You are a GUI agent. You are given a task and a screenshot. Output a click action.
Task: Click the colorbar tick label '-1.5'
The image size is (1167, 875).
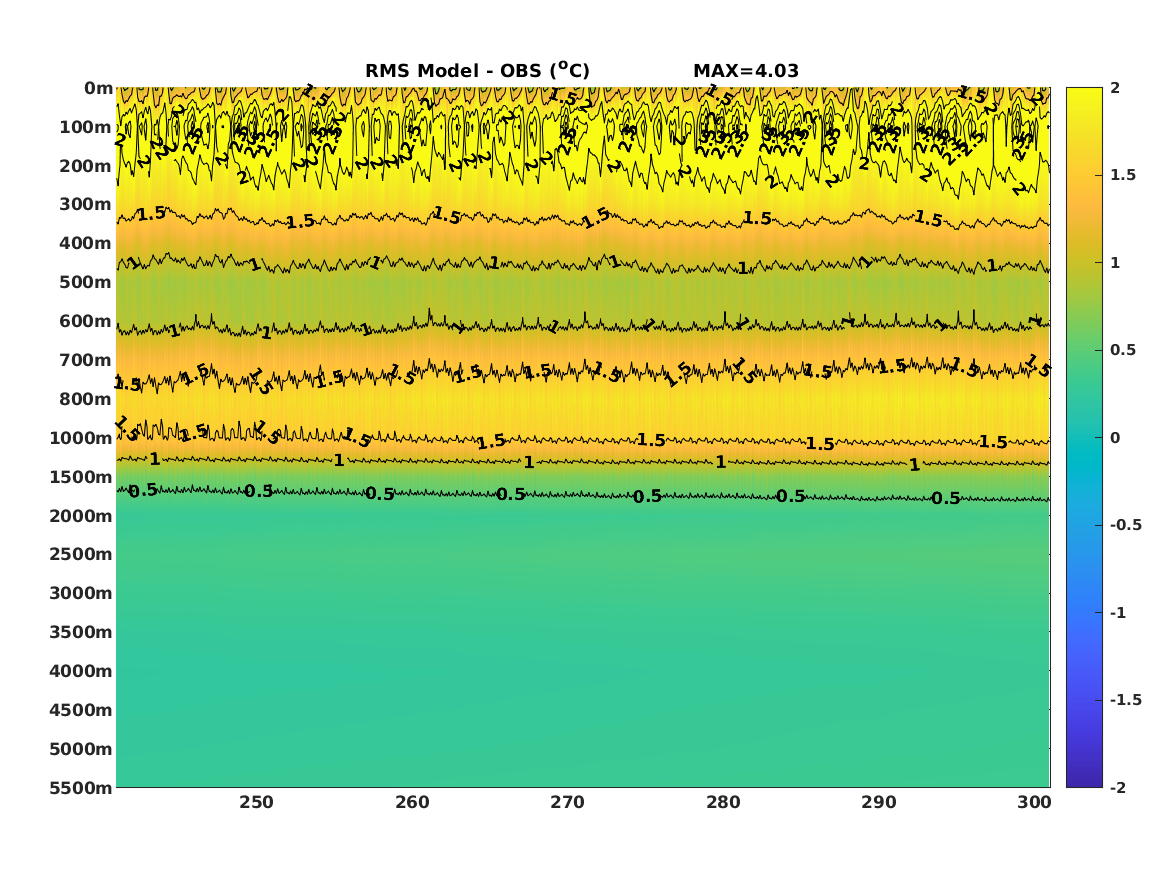1125,699
